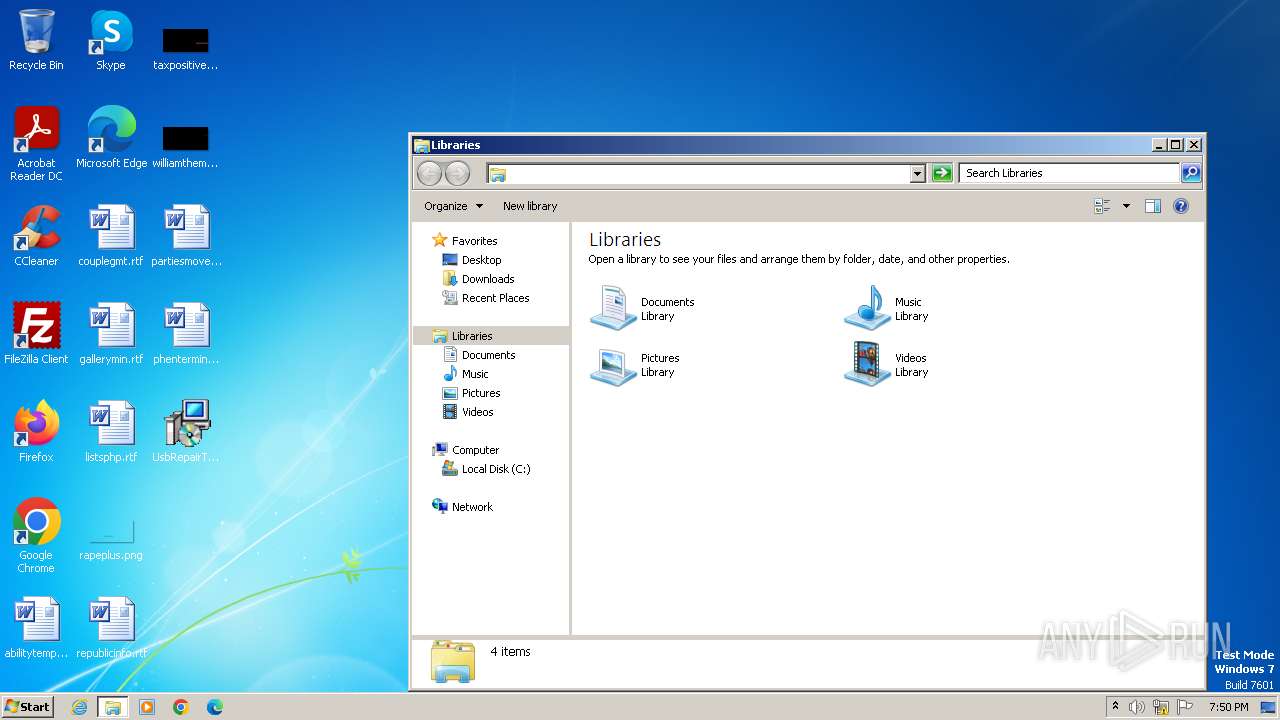The width and height of the screenshot is (1280, 720).
Task: Select Videos in the navigation tree
Action: point(468,412)
